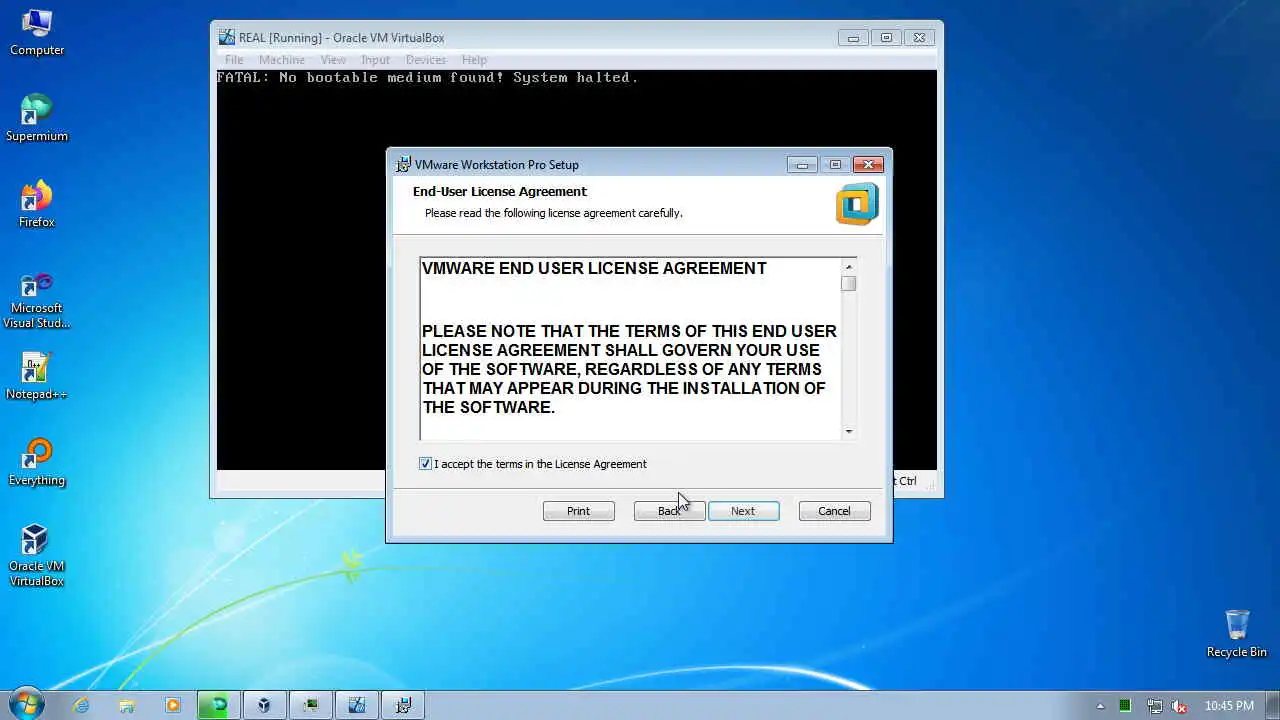This screenshot has width=1280, height=720.
Task: Go Back in the VMware setup
Action: [669, 511]
